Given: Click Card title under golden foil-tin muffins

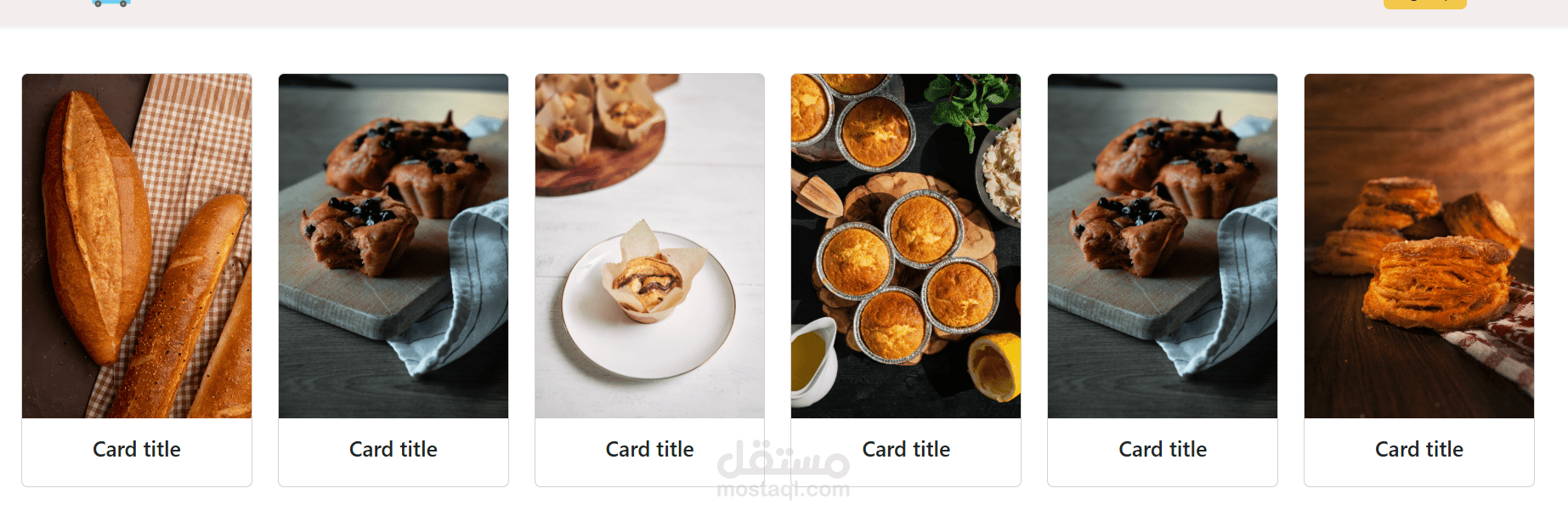Looking at the screenshot, I should click(x=906, y=449).
